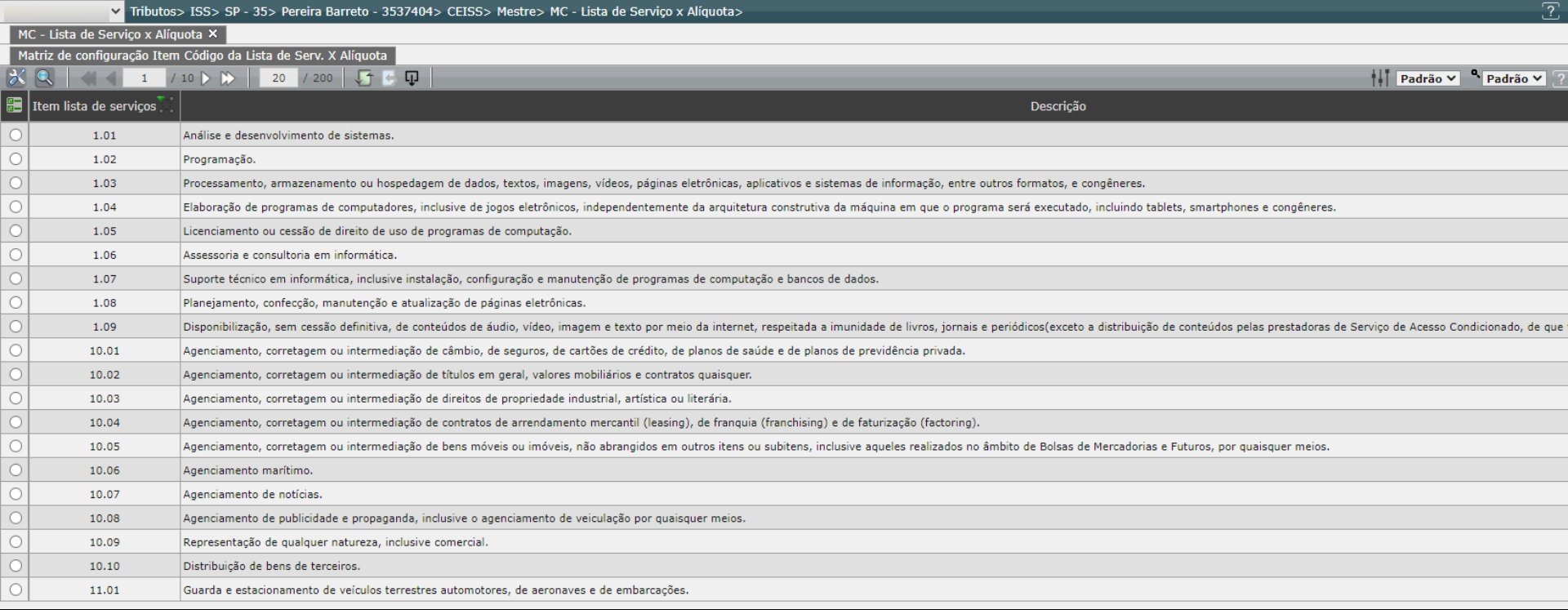This screenshot has height=610, width=1568.
Task: Click the magnifying glass search icon
Action: click(44, 78)
